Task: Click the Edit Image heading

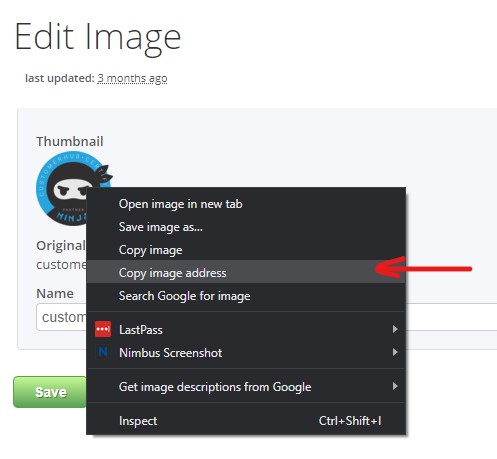Action: (98, 37)
